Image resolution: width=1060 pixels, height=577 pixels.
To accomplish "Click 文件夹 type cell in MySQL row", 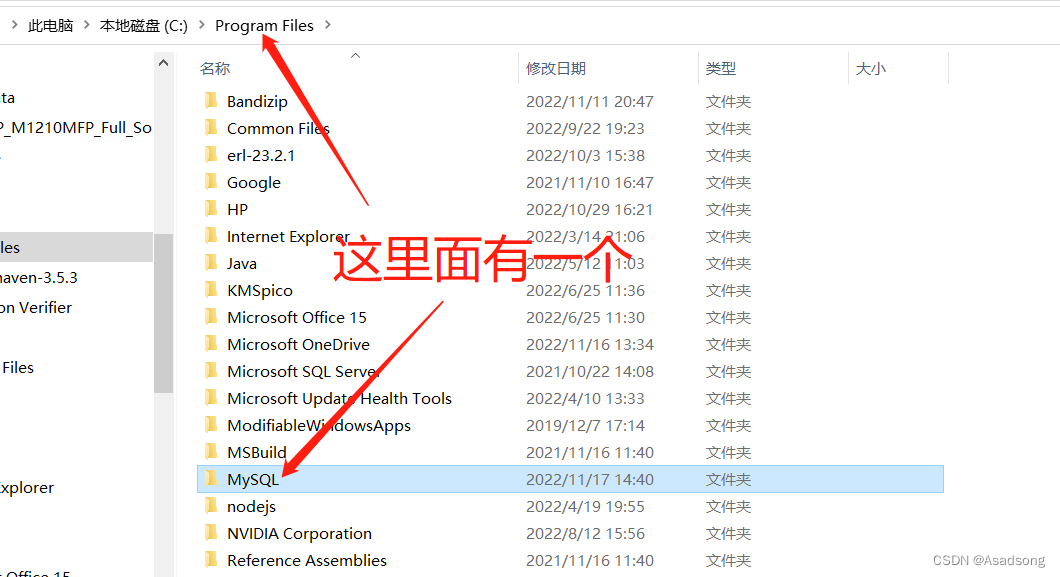I will (728, 480).
